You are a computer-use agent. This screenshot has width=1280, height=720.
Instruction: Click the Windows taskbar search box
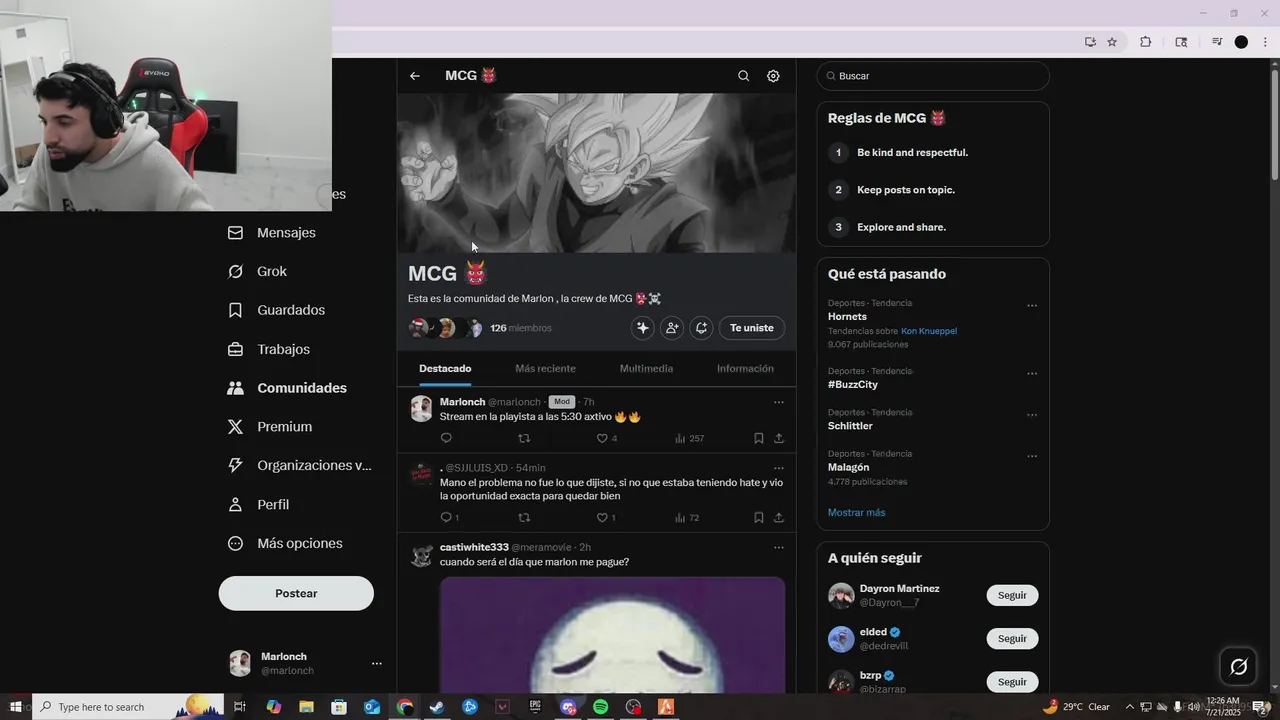[130, 707]
